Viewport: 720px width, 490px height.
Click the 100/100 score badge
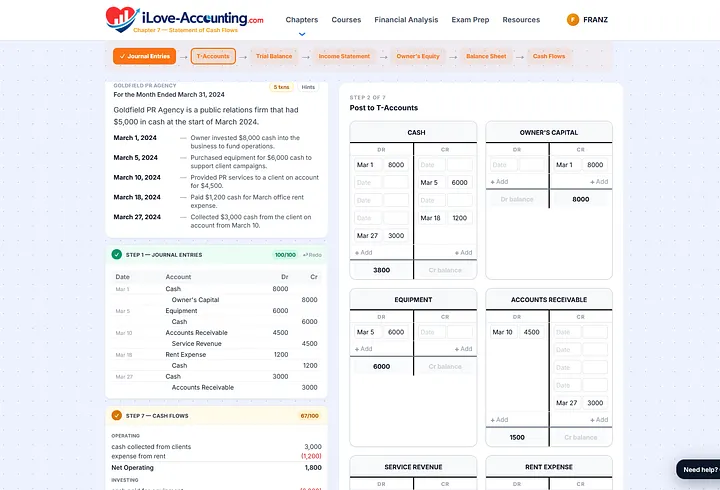(285, 255)
